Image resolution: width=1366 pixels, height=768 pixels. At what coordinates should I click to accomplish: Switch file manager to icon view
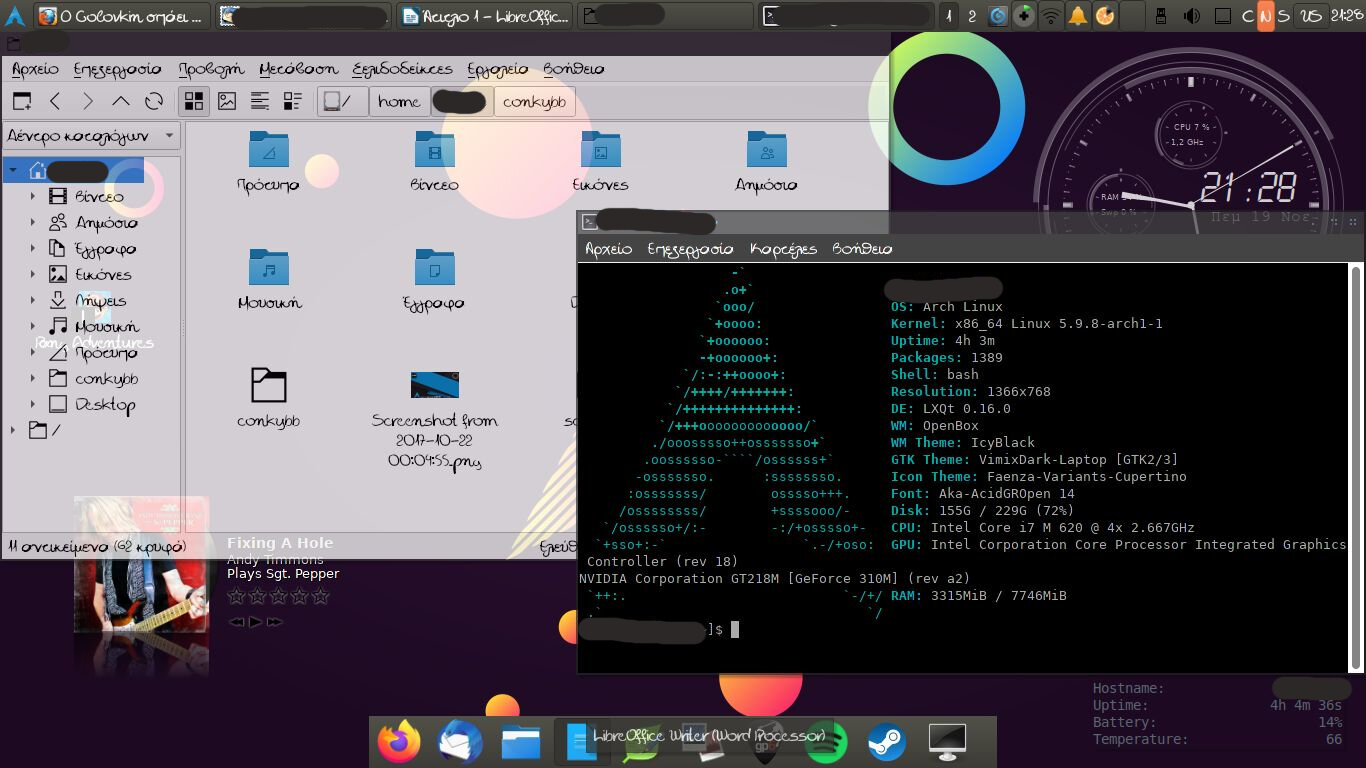[x=194, y=101]
